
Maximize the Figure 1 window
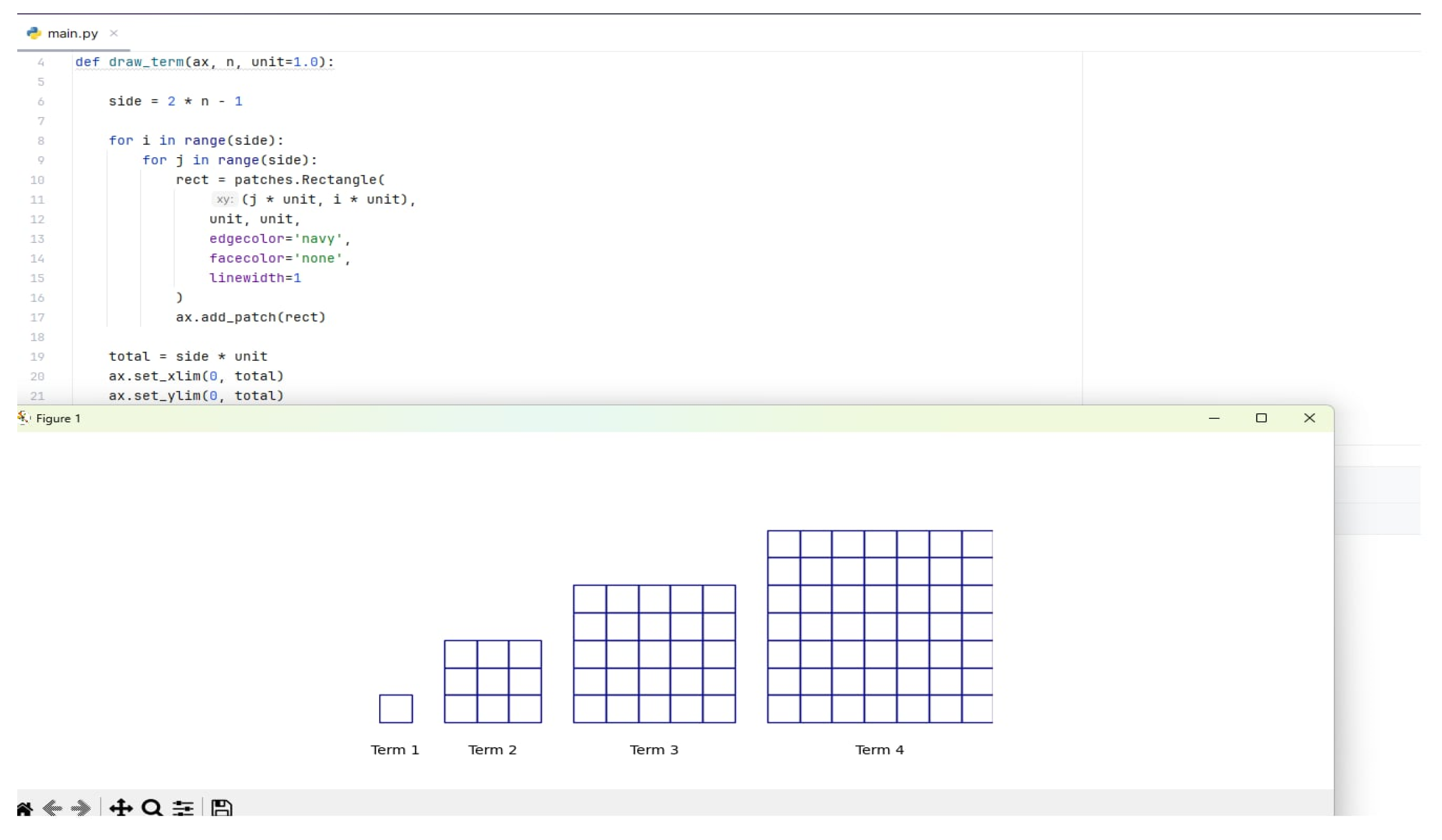pyautogui.click(x=1261, y=418)
